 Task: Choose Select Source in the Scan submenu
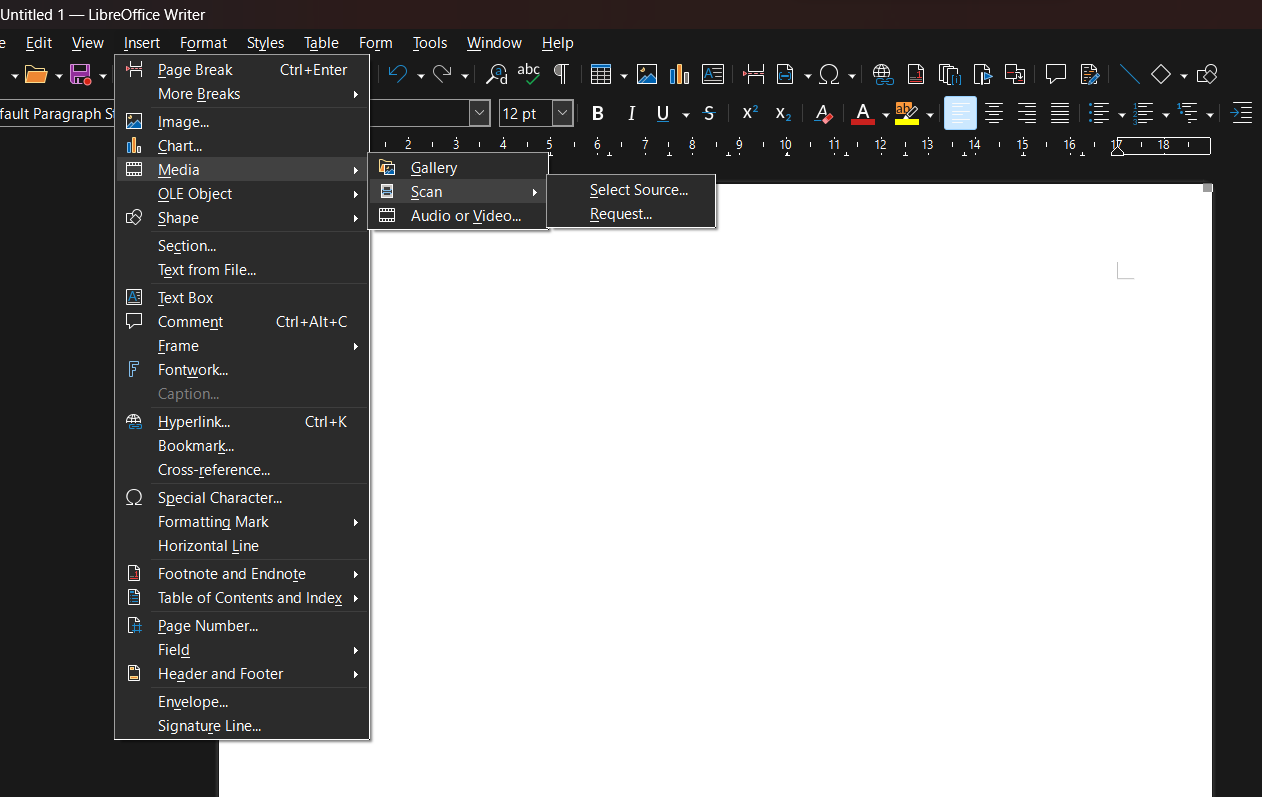coord(639,189)
